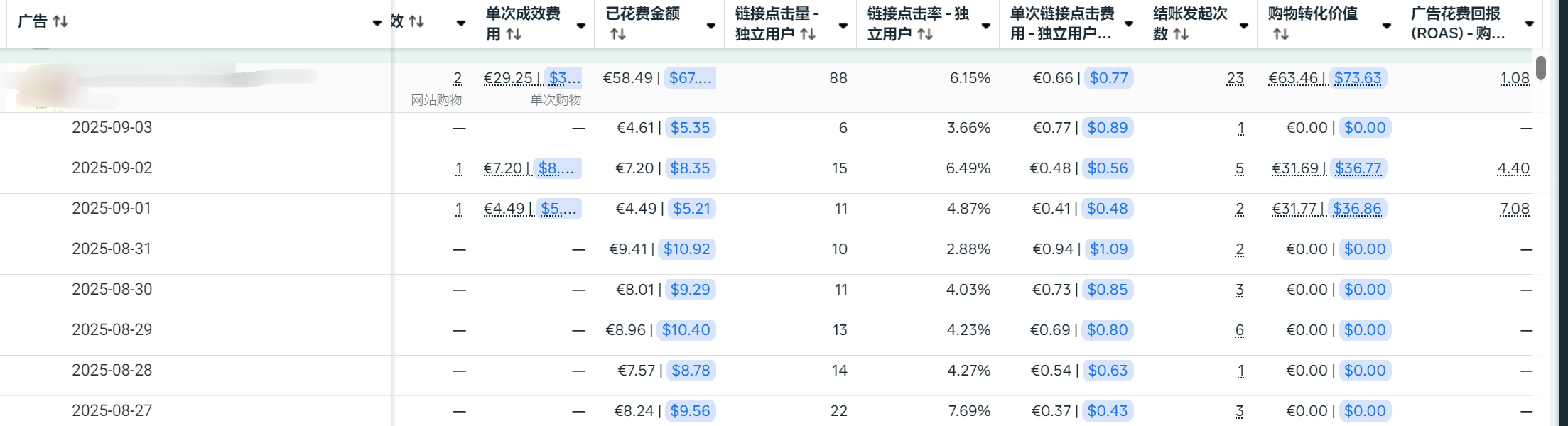
Task: Sort by 链接点击量 - 独立用户 arrows
Action: pyautogui.click(x=808, y=34)
